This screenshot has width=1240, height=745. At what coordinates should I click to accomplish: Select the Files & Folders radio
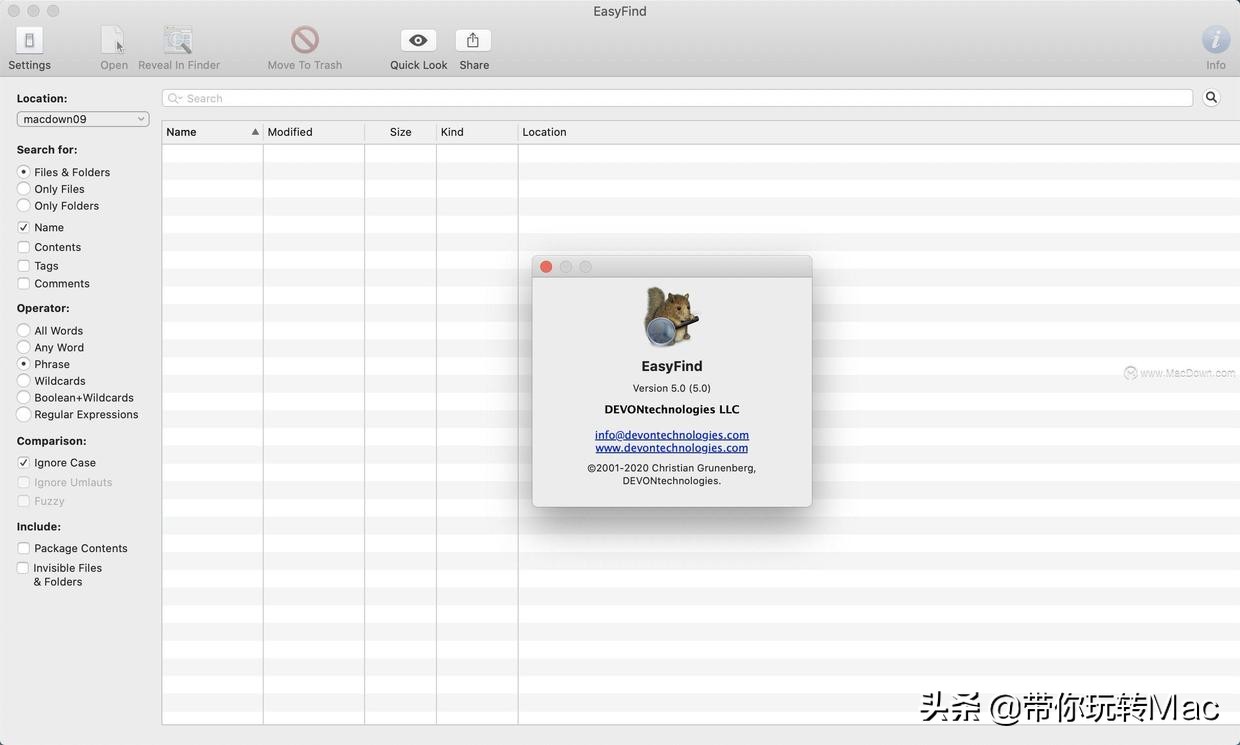click(24, 172)
